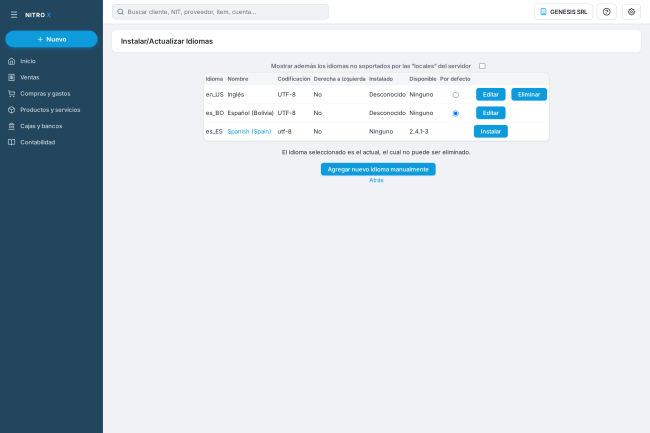The width and height of the screenshot is (650, 433).
Task: Click the Productos y servicios box icon
Action: (x=12, y=110)
